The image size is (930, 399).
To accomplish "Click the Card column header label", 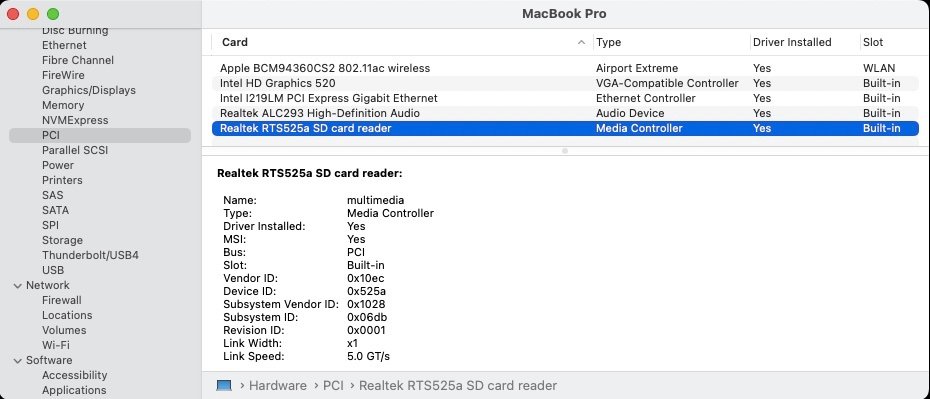I will pos(235,42).
